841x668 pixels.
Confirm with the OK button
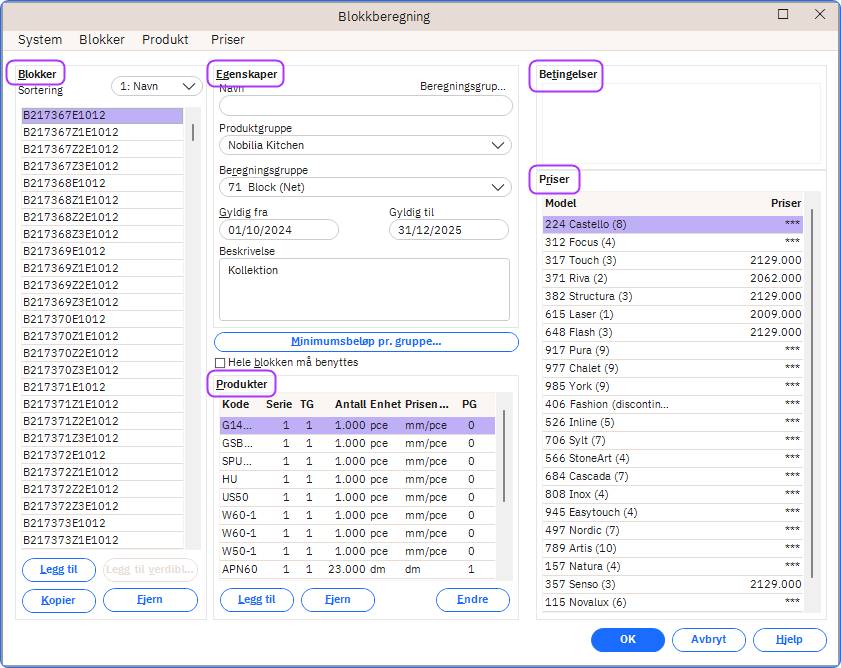(x=627, y=640)
